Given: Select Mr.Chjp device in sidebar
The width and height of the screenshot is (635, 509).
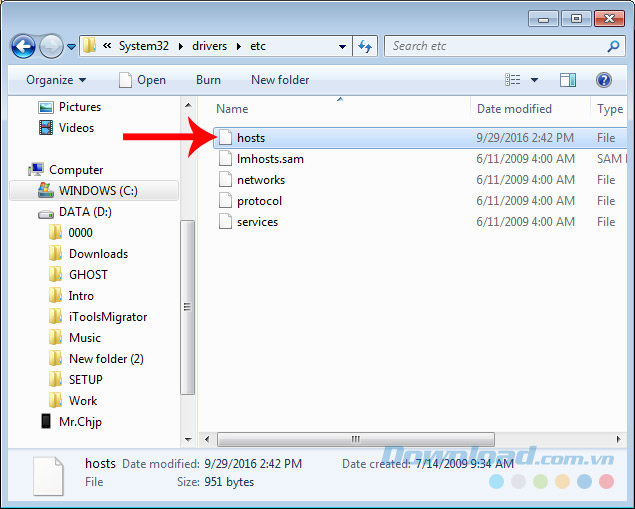Looking at the screenshot, I should pyautogui.click(x=71, y=422).
